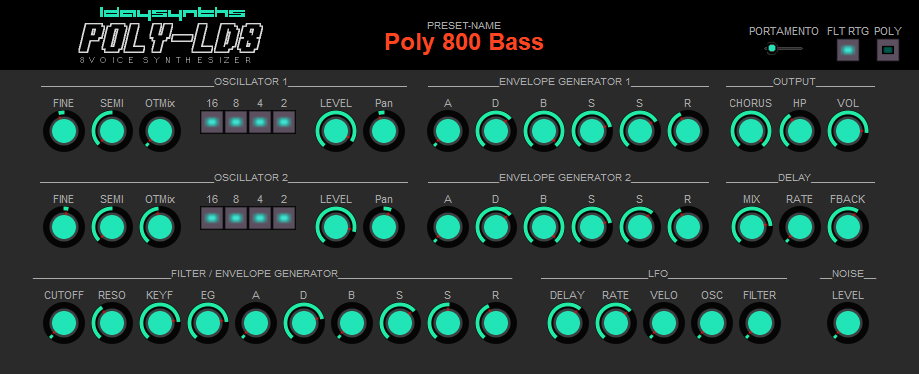The image size is (919, 374).
Task: Toggle Oscillator 1 octave 16 button
Action: [x=212, y=123]
